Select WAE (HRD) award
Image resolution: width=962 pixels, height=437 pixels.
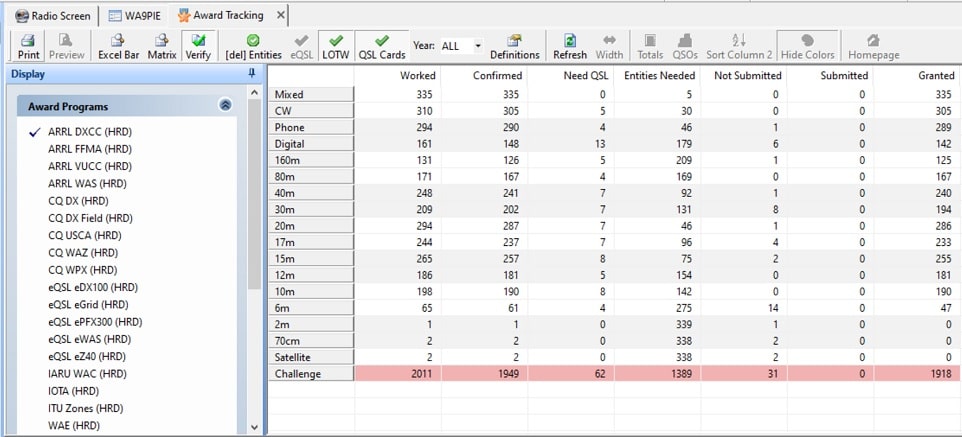tap(74, 425)
